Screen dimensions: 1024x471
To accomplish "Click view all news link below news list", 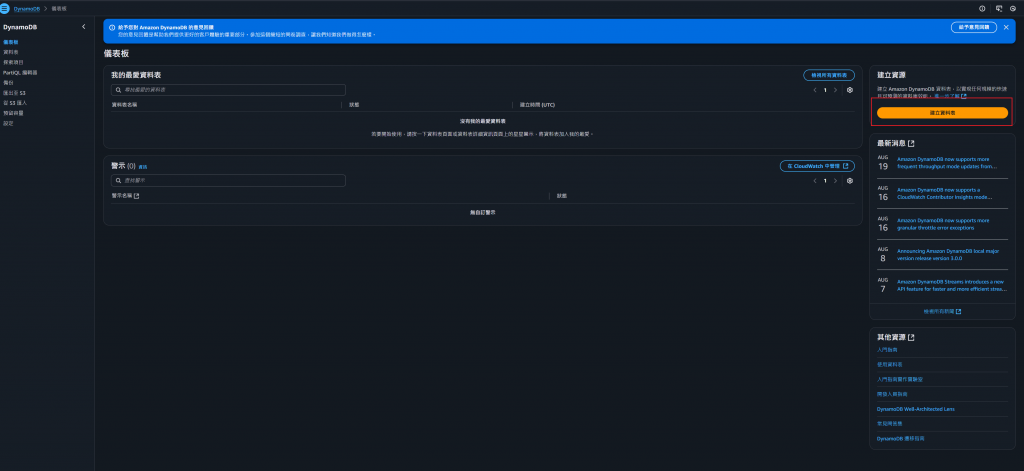I will (942, 312).
